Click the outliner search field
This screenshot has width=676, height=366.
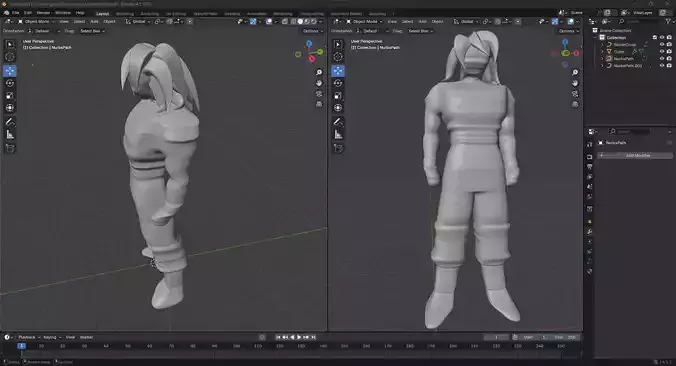(x=639, y=22)
